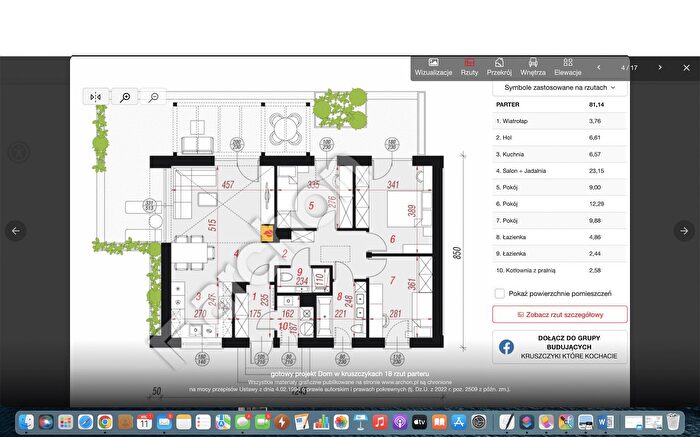Open Microsoft Word from the dock
Image resolution: width=700 pixels, height=437 pixels.
point(605,421)
